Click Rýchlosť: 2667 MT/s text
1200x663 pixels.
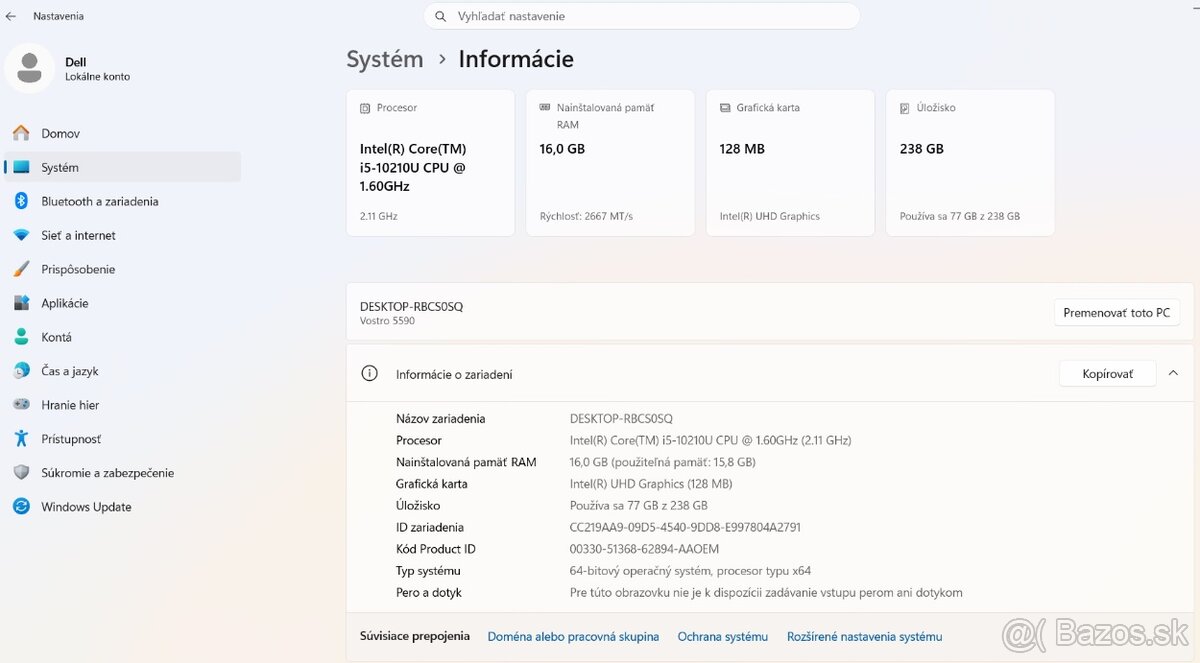click(x=586, y=216)
